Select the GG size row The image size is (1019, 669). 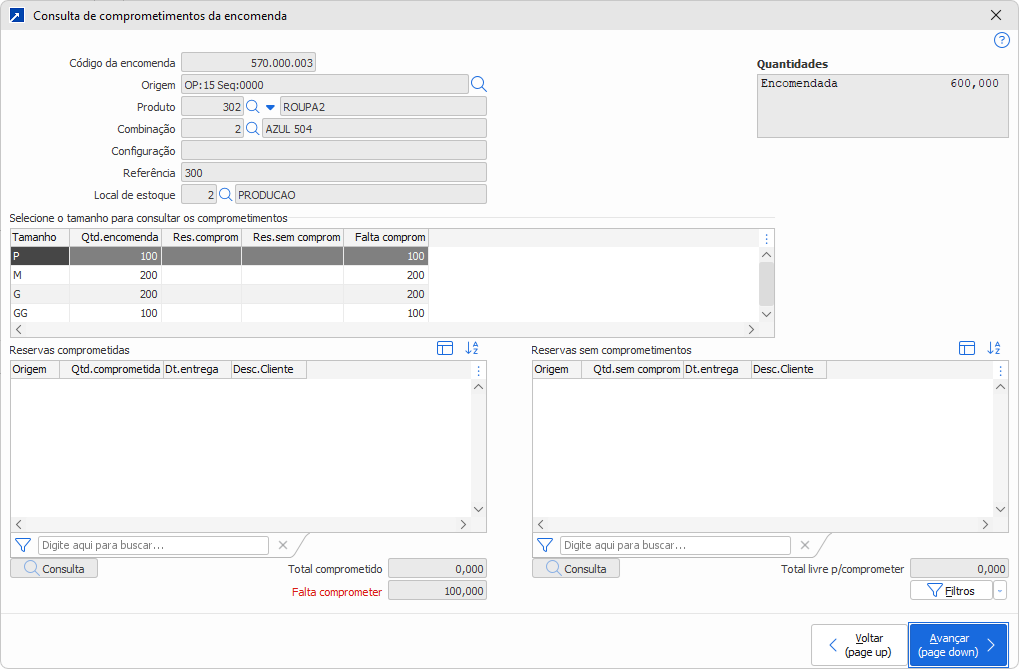40,313
